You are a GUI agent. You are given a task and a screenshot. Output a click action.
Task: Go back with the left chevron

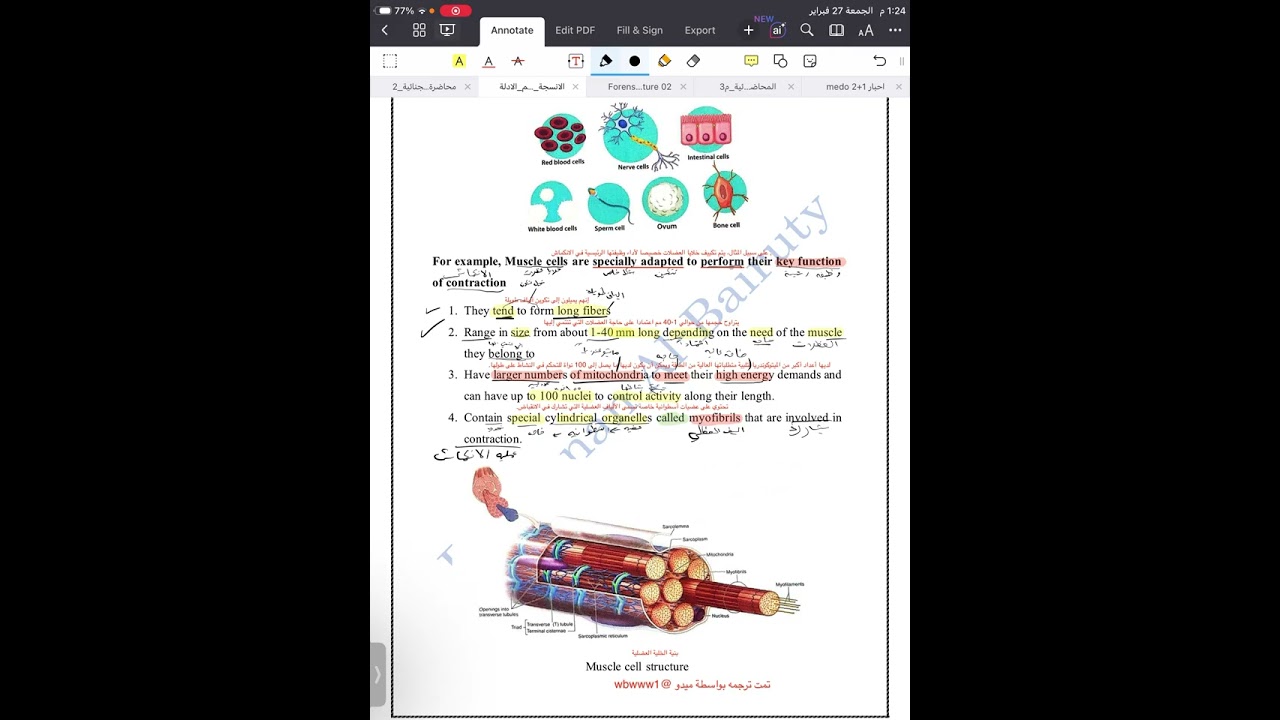tap(385, 30)
